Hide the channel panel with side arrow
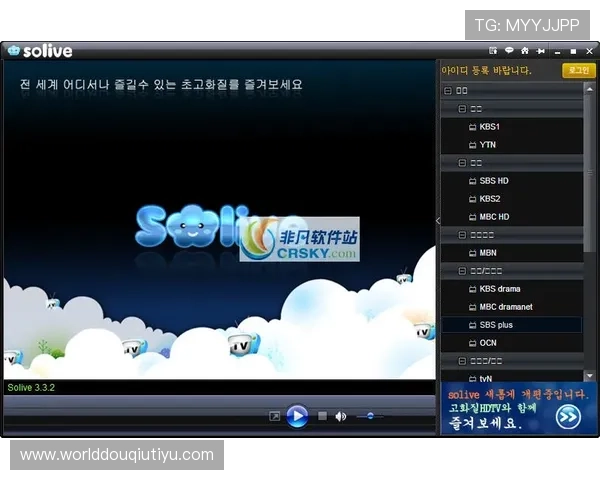Image resolution: width=600 pixels, height=480 pixels. [438, 220]
